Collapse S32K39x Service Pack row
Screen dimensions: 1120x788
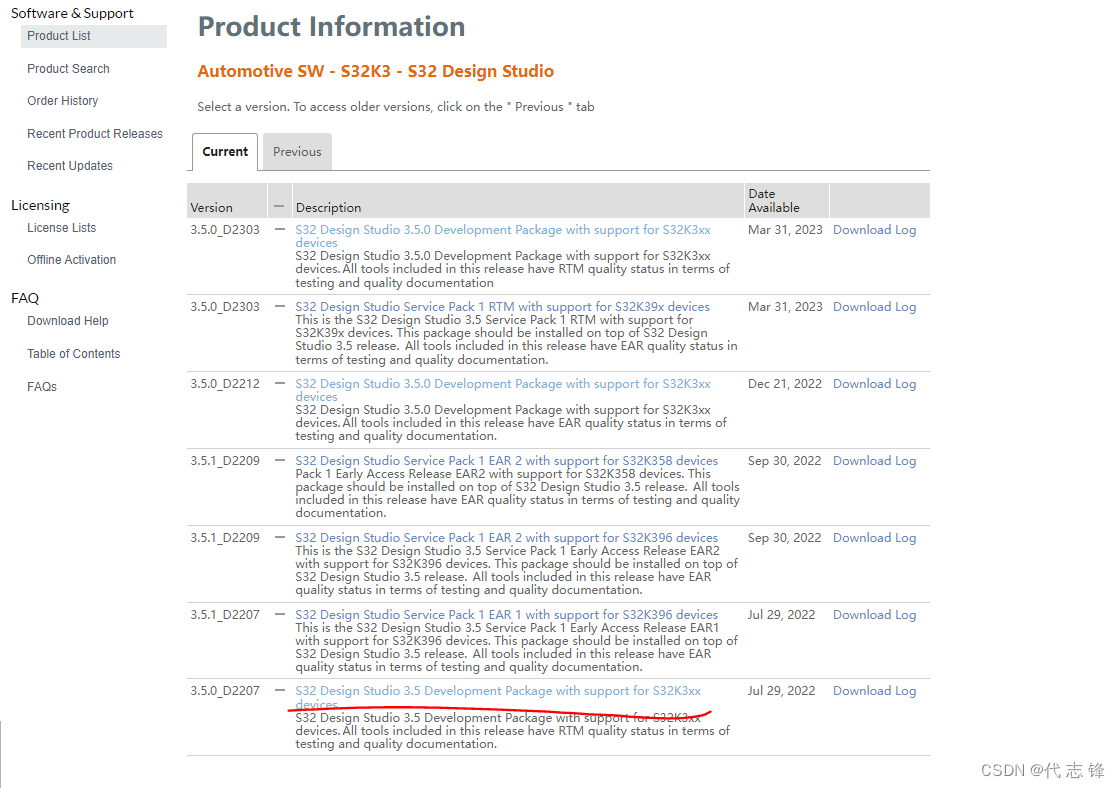pyautogui.click(x=279, y=306)
